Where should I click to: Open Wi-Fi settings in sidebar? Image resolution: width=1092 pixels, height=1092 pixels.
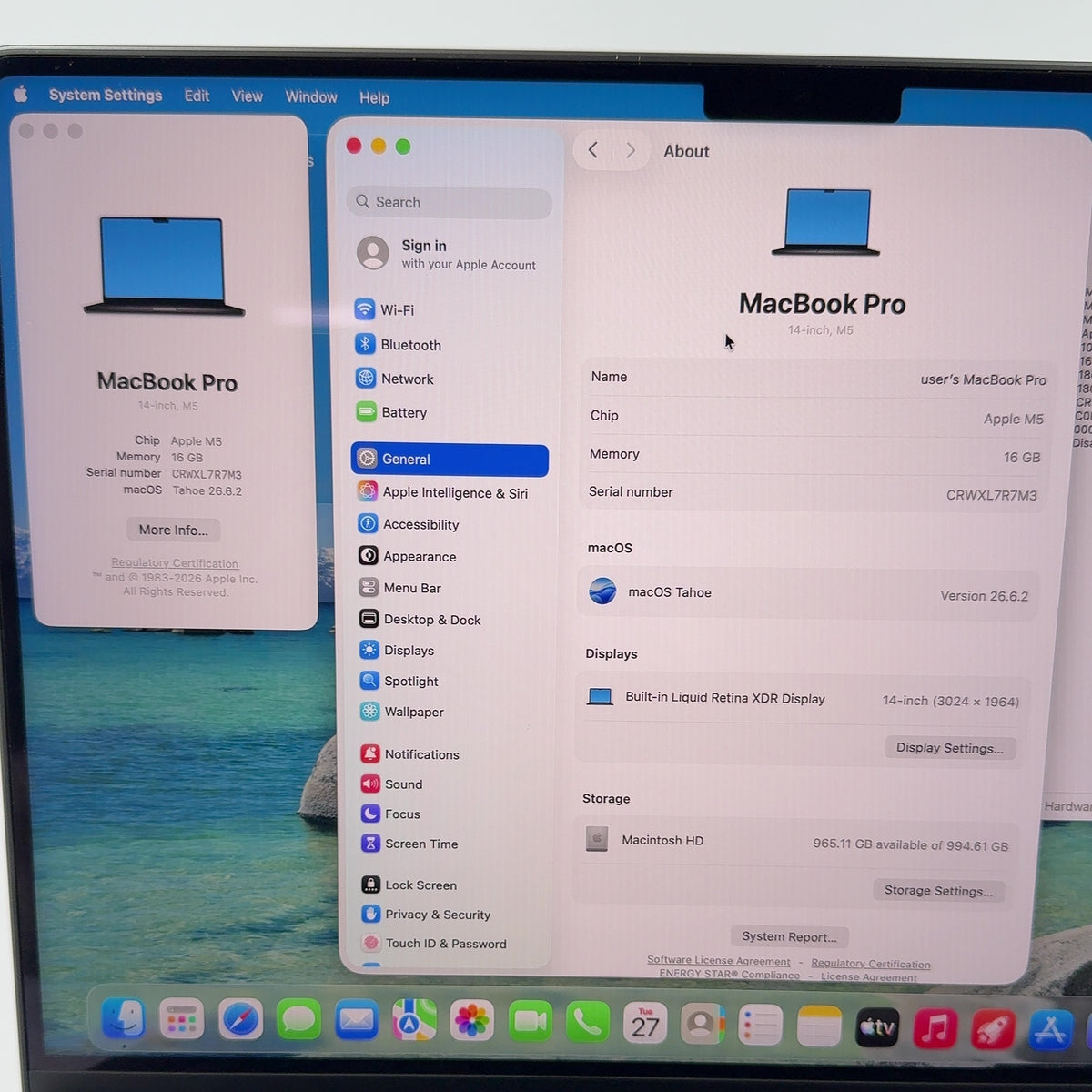click(385, 309)
